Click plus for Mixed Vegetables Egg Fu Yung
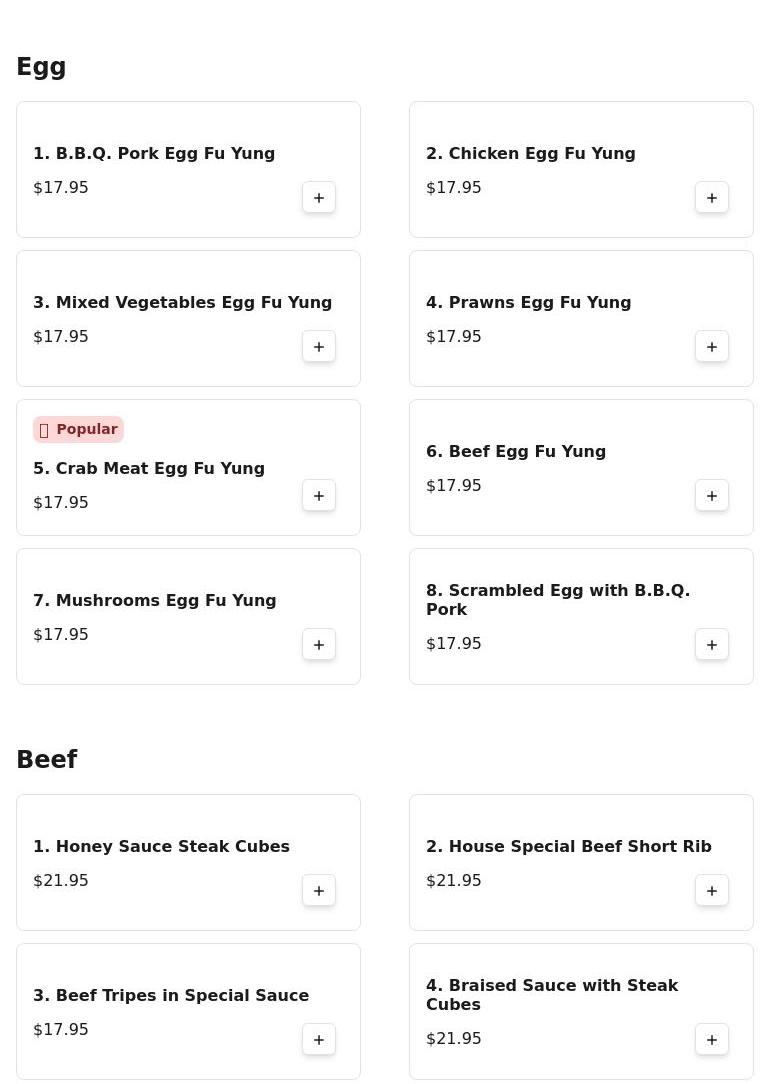 coord(319,347)
